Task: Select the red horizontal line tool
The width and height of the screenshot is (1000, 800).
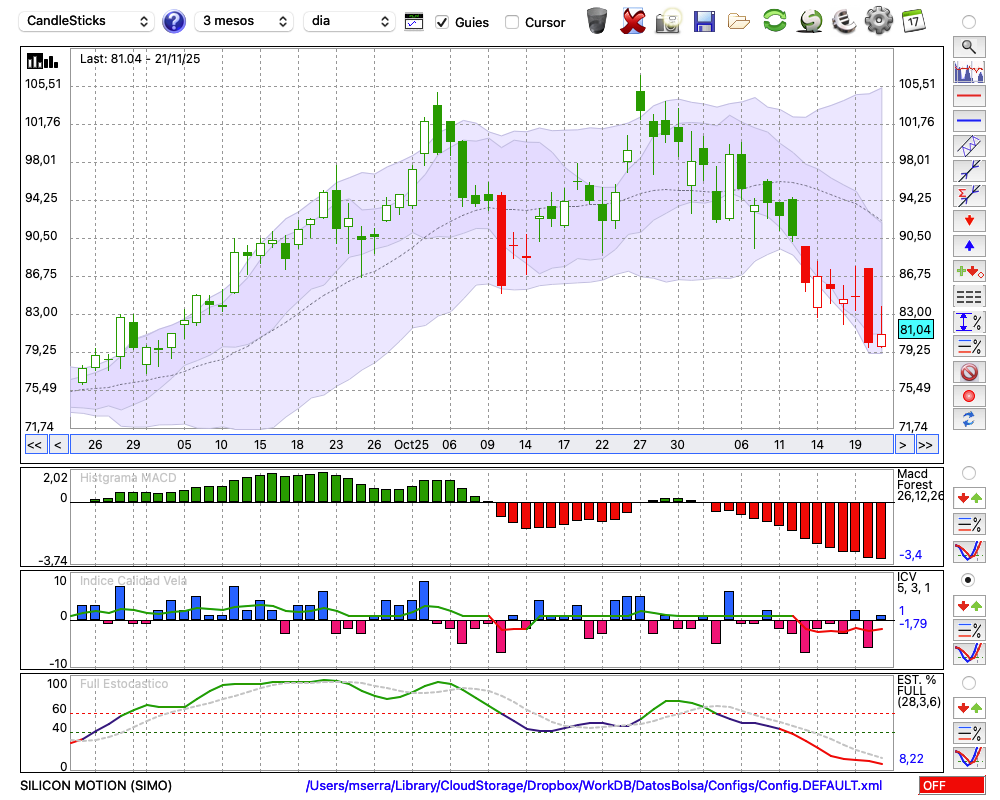Action: [x=969, y=96]
